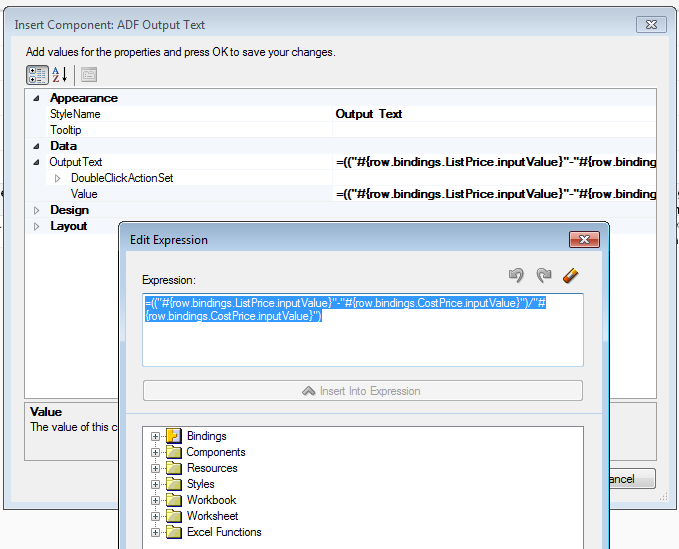The width and height of the screenshot is (679, 549).
Task: Open the Property Pages toolbar icon
Action: tap(89, 74)
